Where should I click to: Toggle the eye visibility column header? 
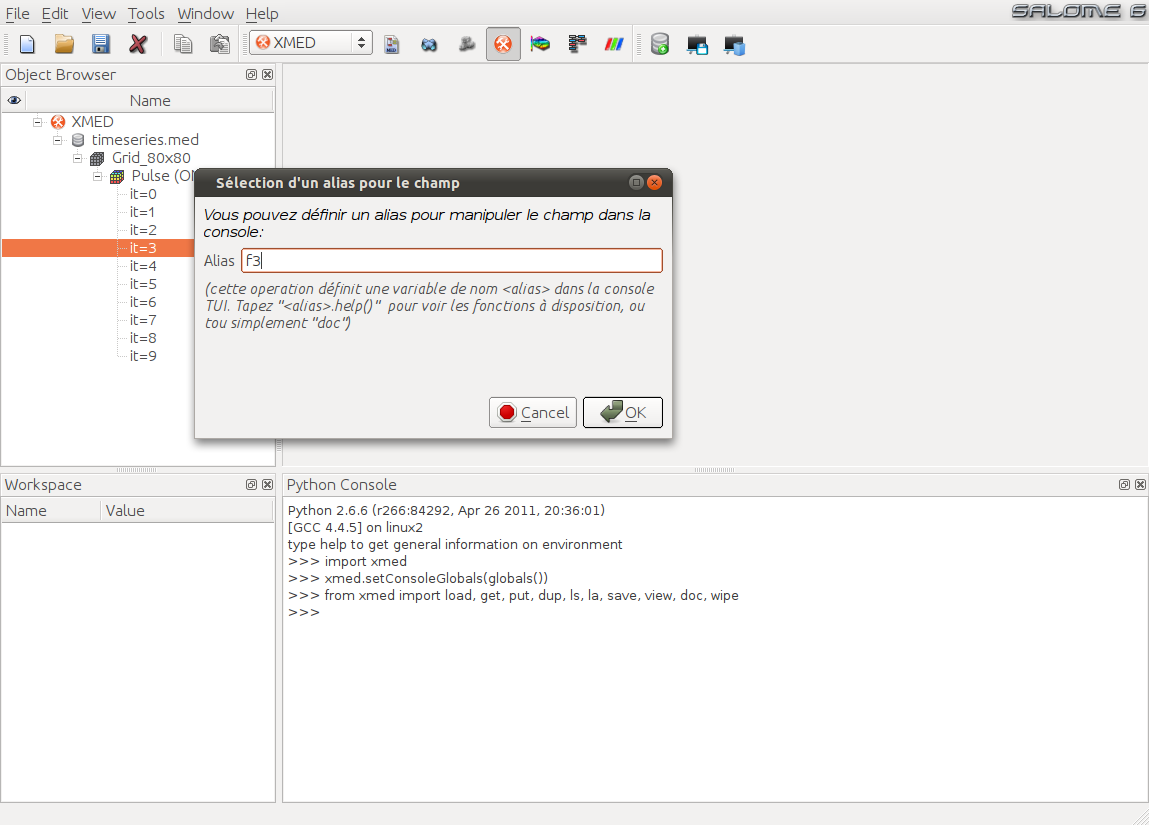click(14, 100)
